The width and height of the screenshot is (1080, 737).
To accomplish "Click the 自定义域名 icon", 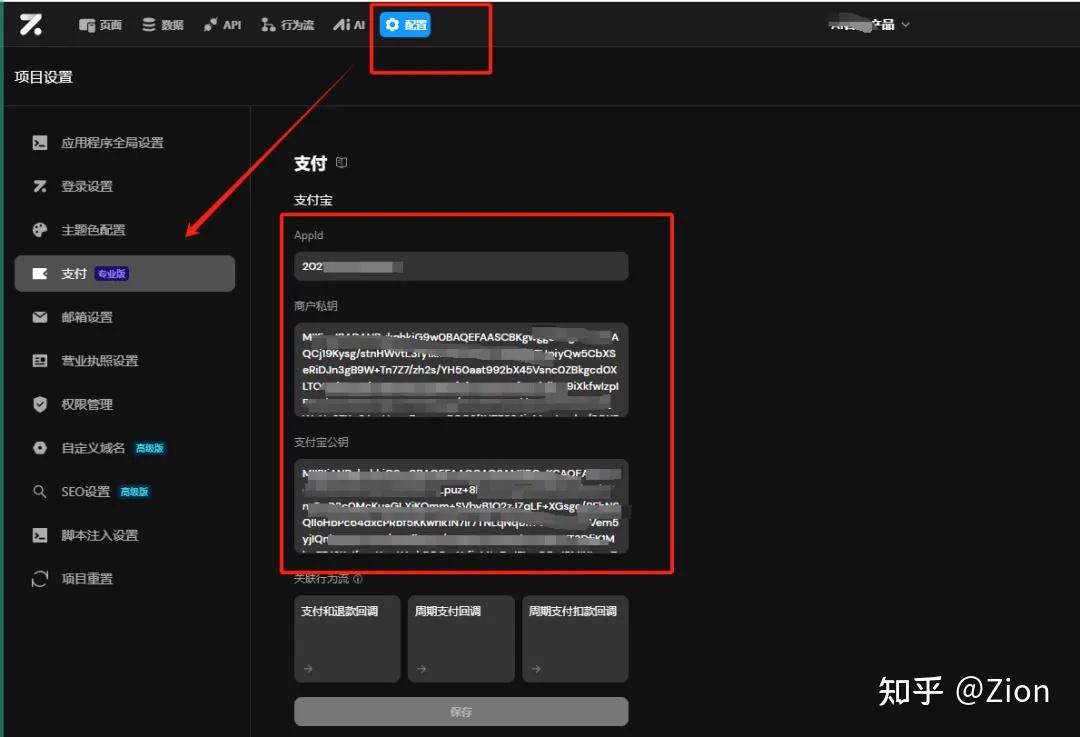I will pyautogui.click(x=40, y=448).
